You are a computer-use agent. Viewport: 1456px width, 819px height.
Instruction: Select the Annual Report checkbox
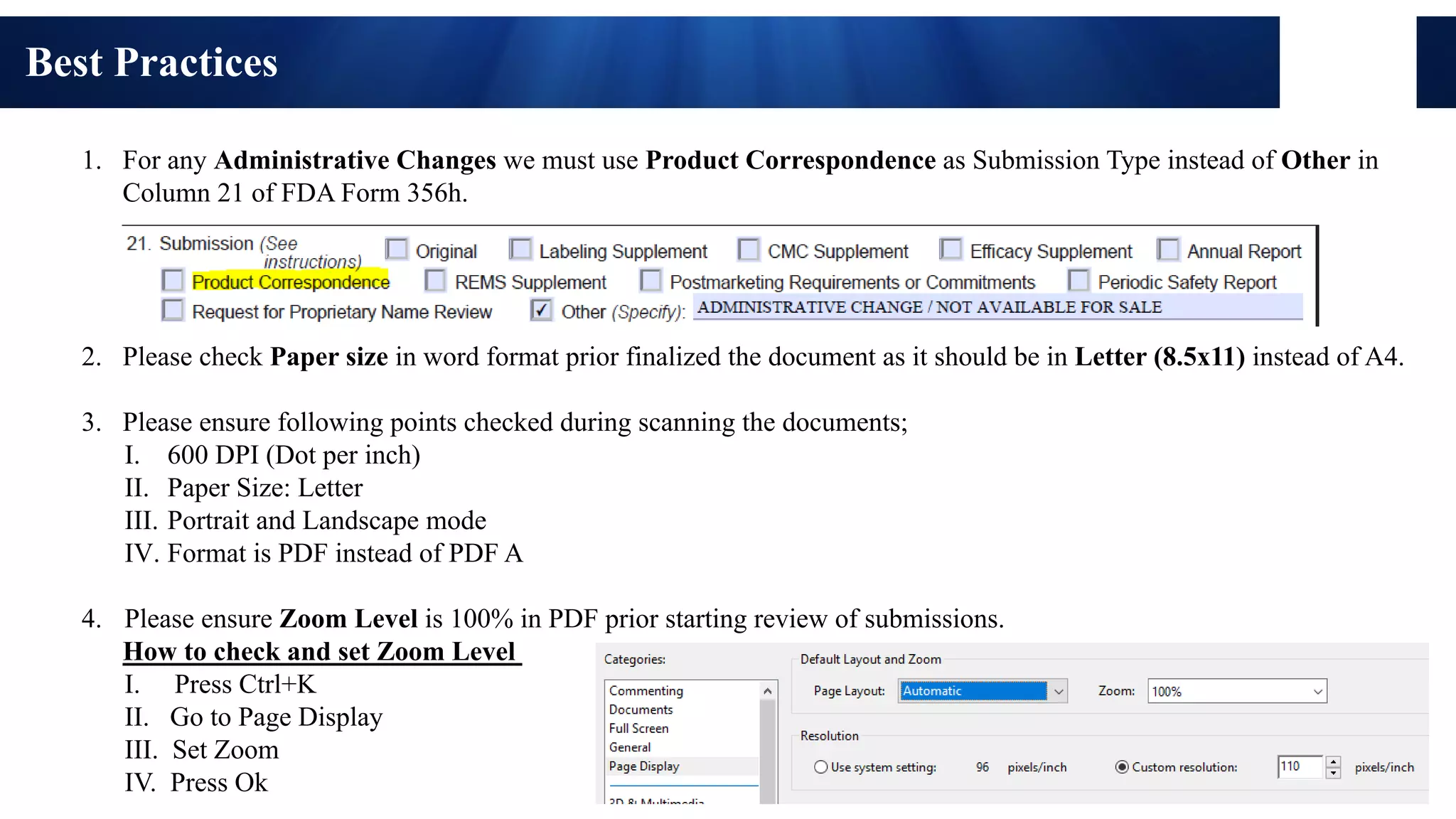pos(1167,250)
